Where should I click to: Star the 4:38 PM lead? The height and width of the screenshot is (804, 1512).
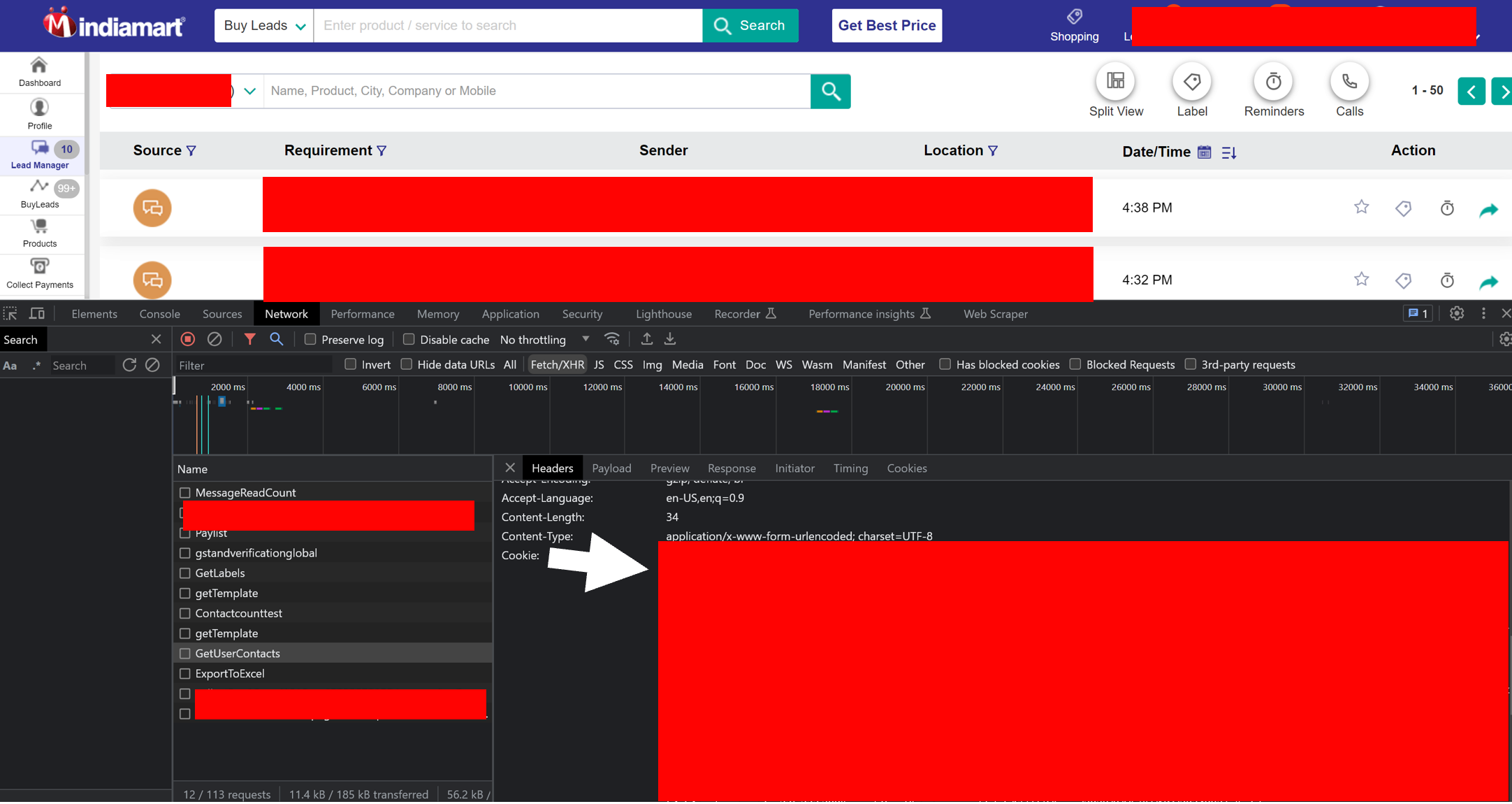(1361, 207)
